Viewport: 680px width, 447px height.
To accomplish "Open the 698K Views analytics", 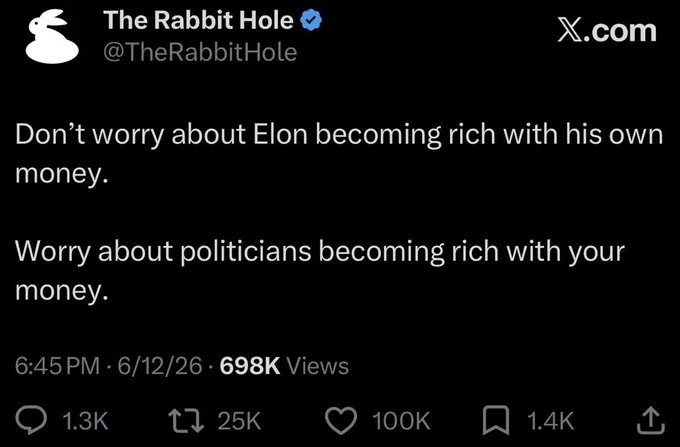I will coord(284,365).
